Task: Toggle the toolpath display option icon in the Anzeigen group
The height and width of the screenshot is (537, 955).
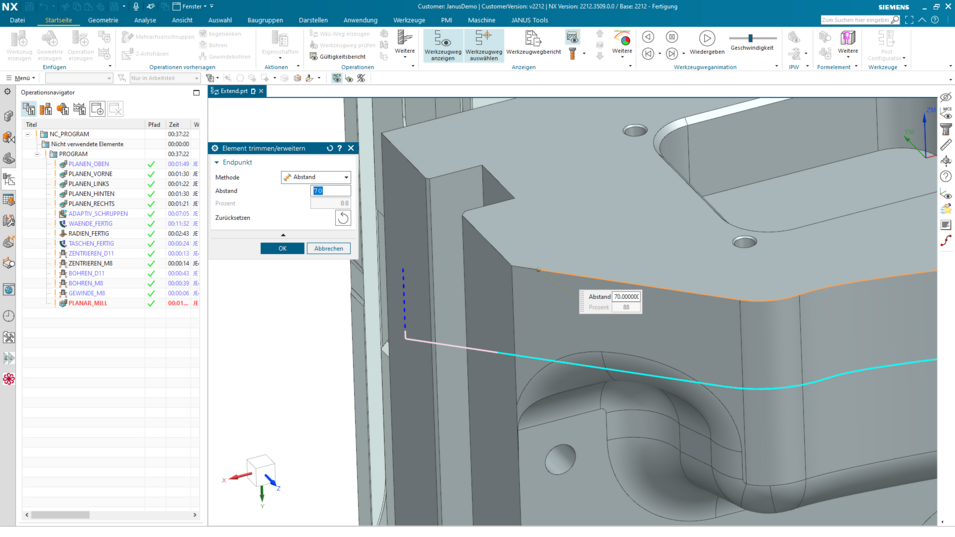Action: tap(572, 37)
